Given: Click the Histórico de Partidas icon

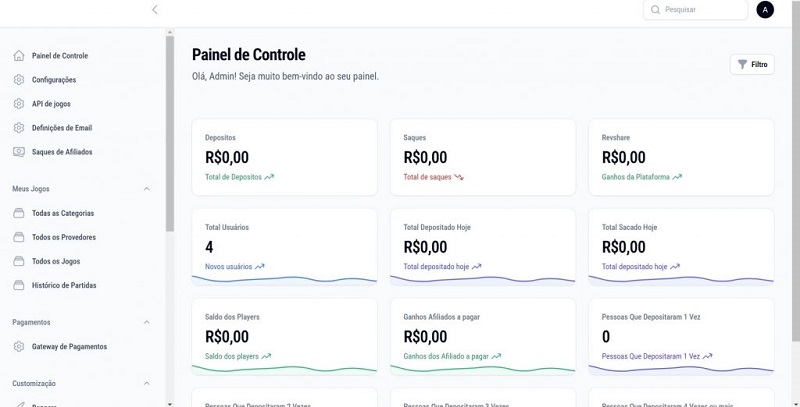Looking at the screenshot, I should tap(19, 285).
